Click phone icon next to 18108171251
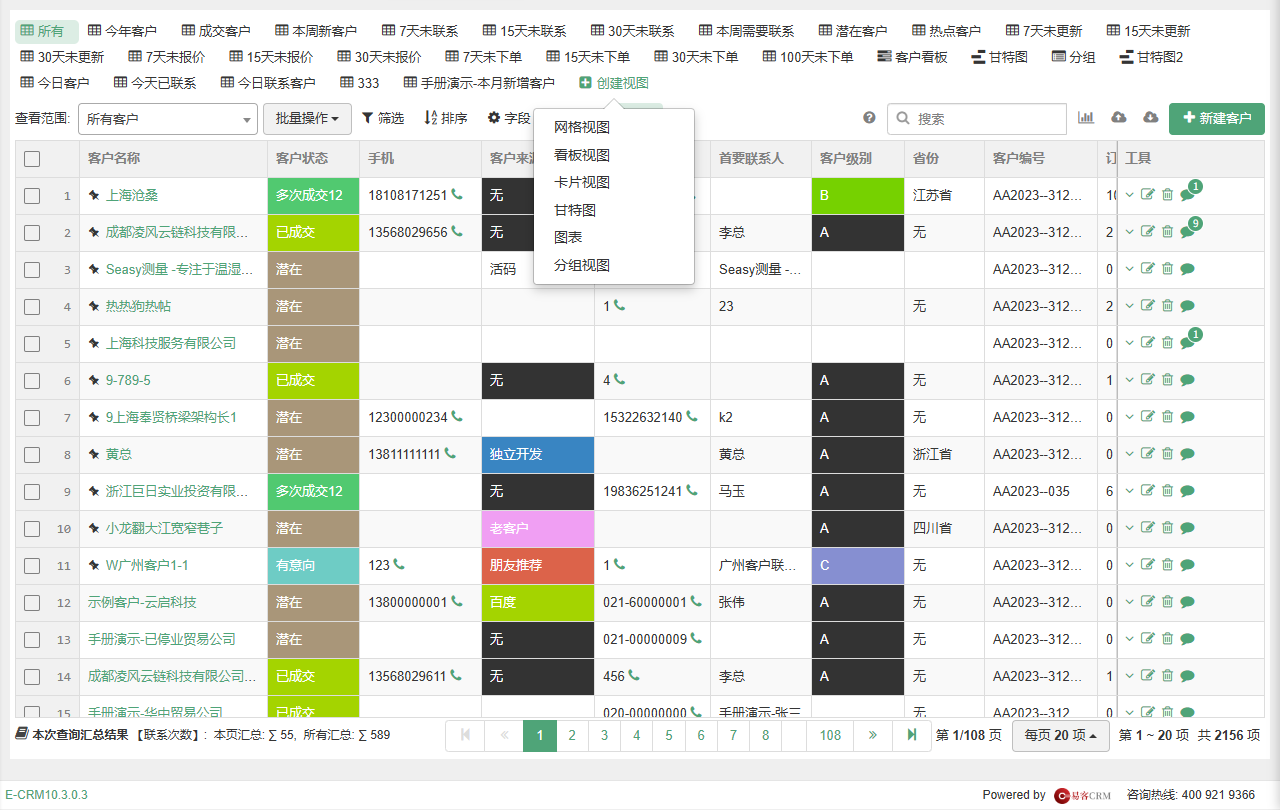1280x810 pixels. (457, 195)
